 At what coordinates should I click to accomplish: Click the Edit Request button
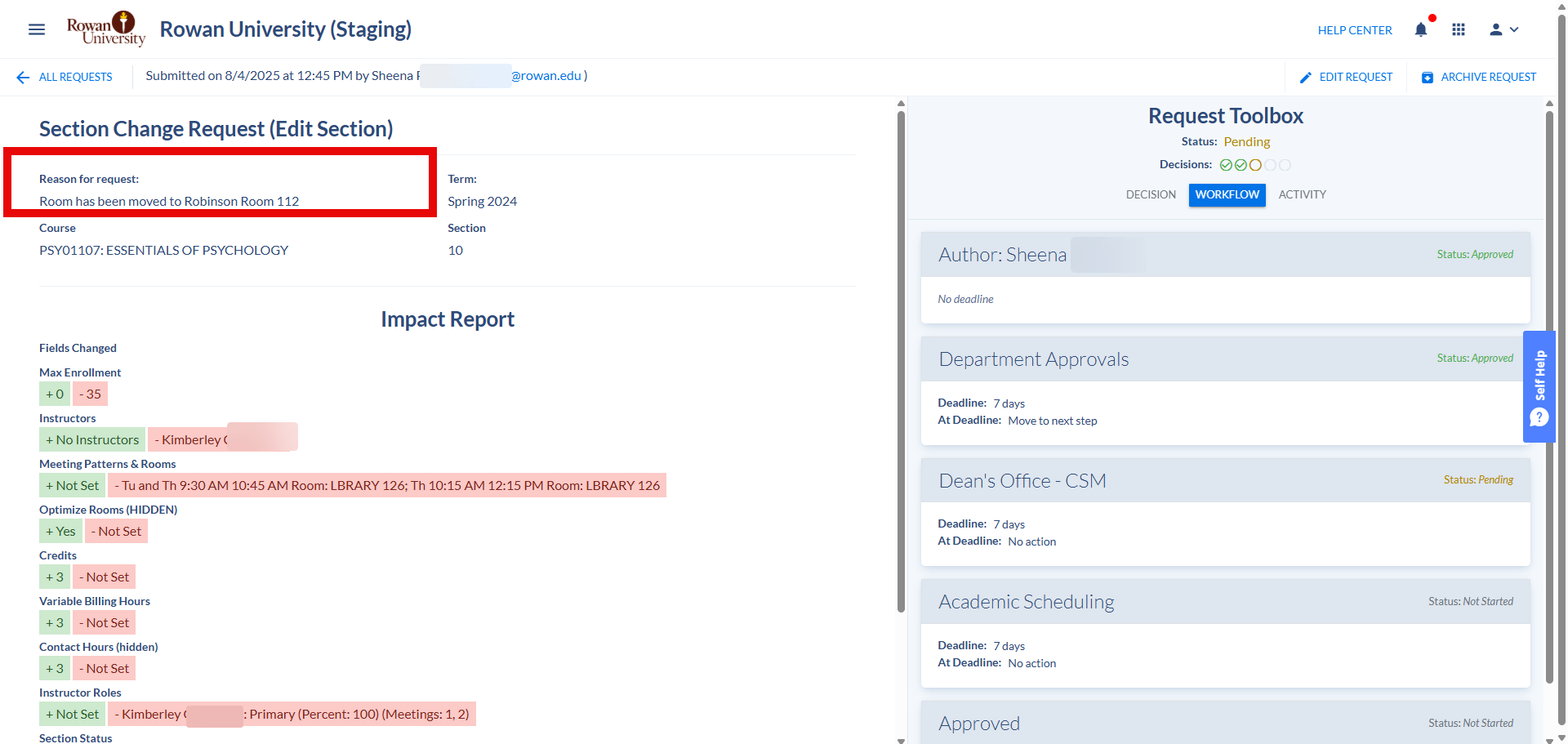pos(1346,77)
